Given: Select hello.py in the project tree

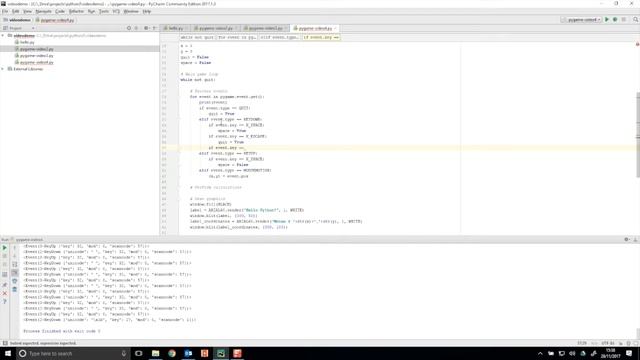Looking at the screenshot, I should coord(27,42).
